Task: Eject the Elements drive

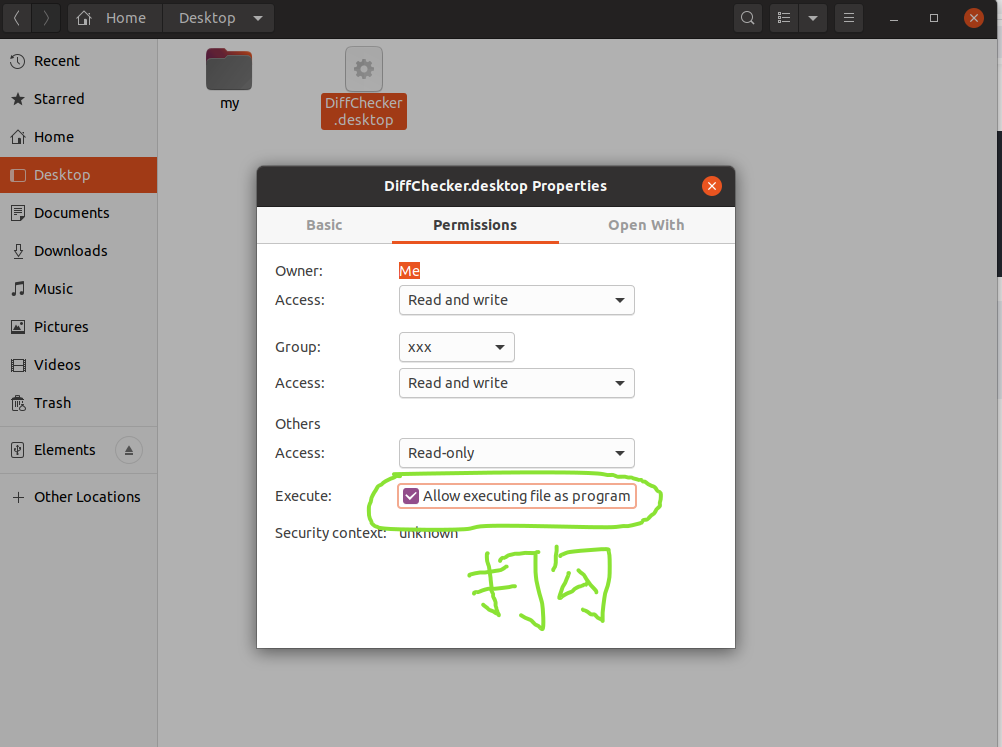Action: [x=128, y=450]
